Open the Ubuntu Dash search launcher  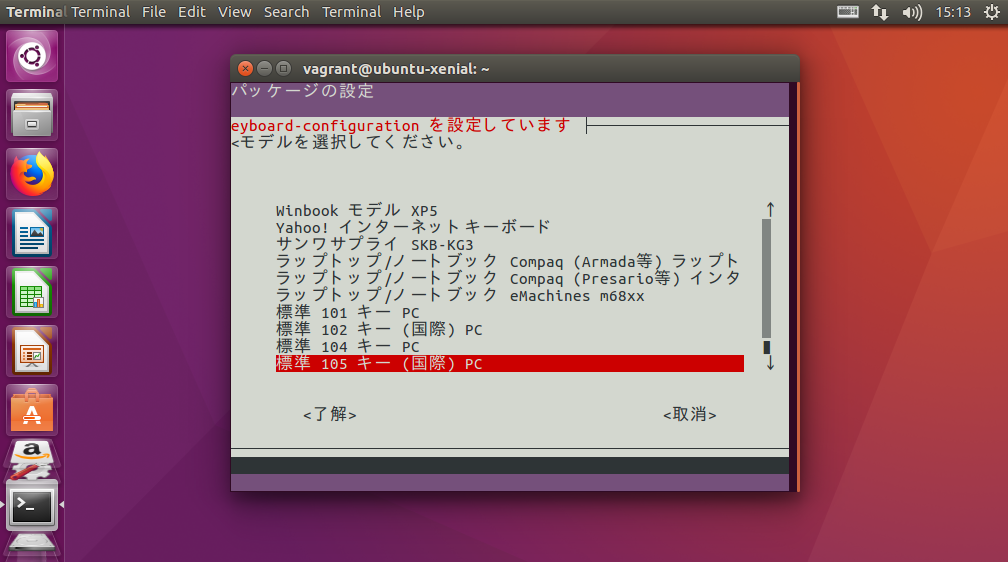point(32,57)
